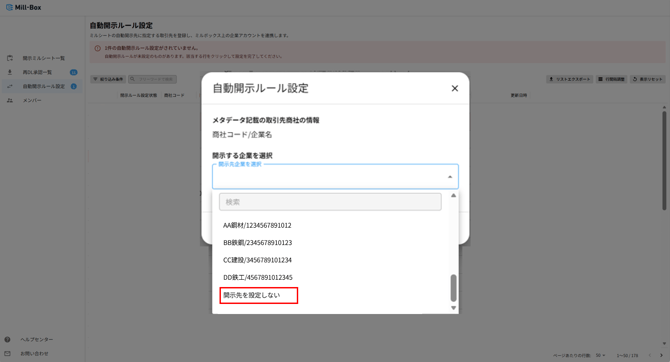
Task: Click the リストエクスポート export button
Action: click(570, 79)
